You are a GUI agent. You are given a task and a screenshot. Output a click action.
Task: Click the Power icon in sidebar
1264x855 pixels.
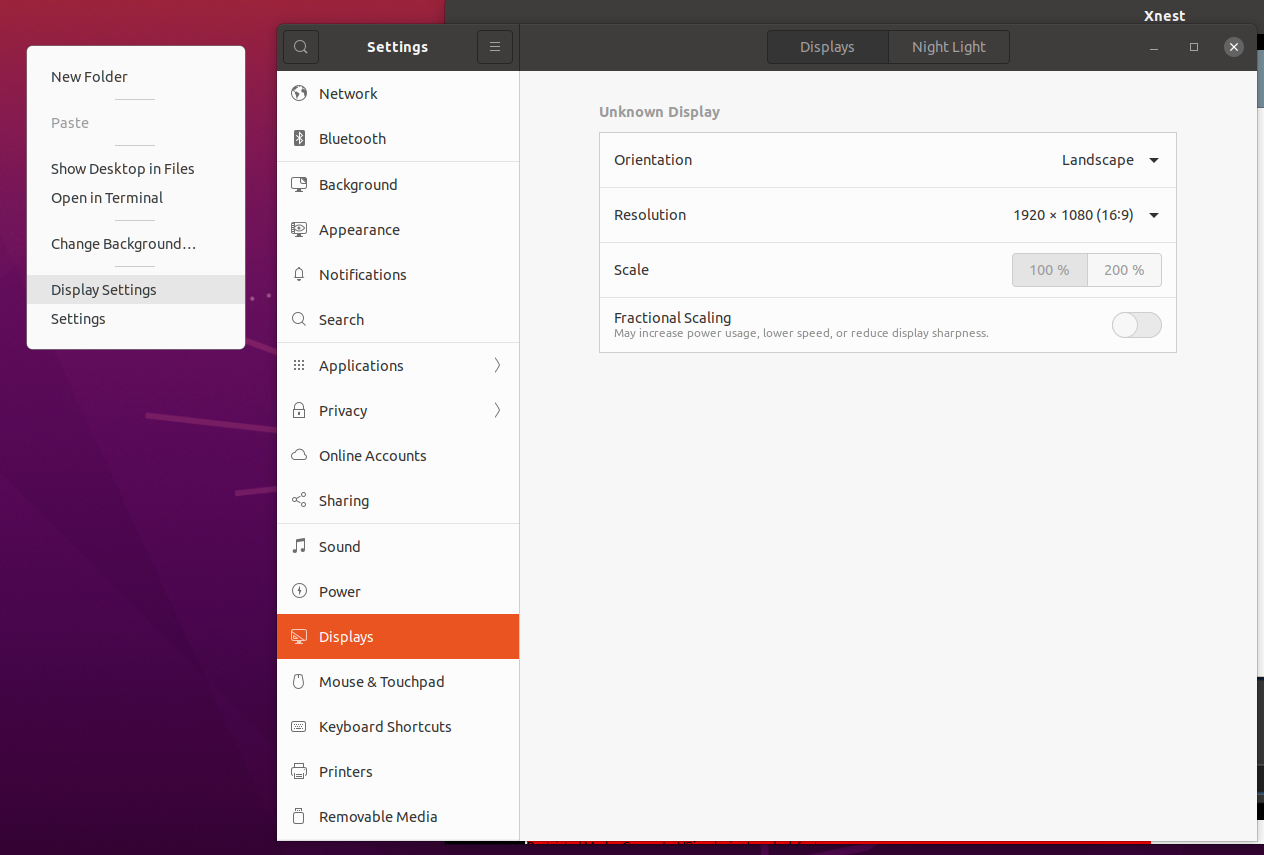coord(299,592)
